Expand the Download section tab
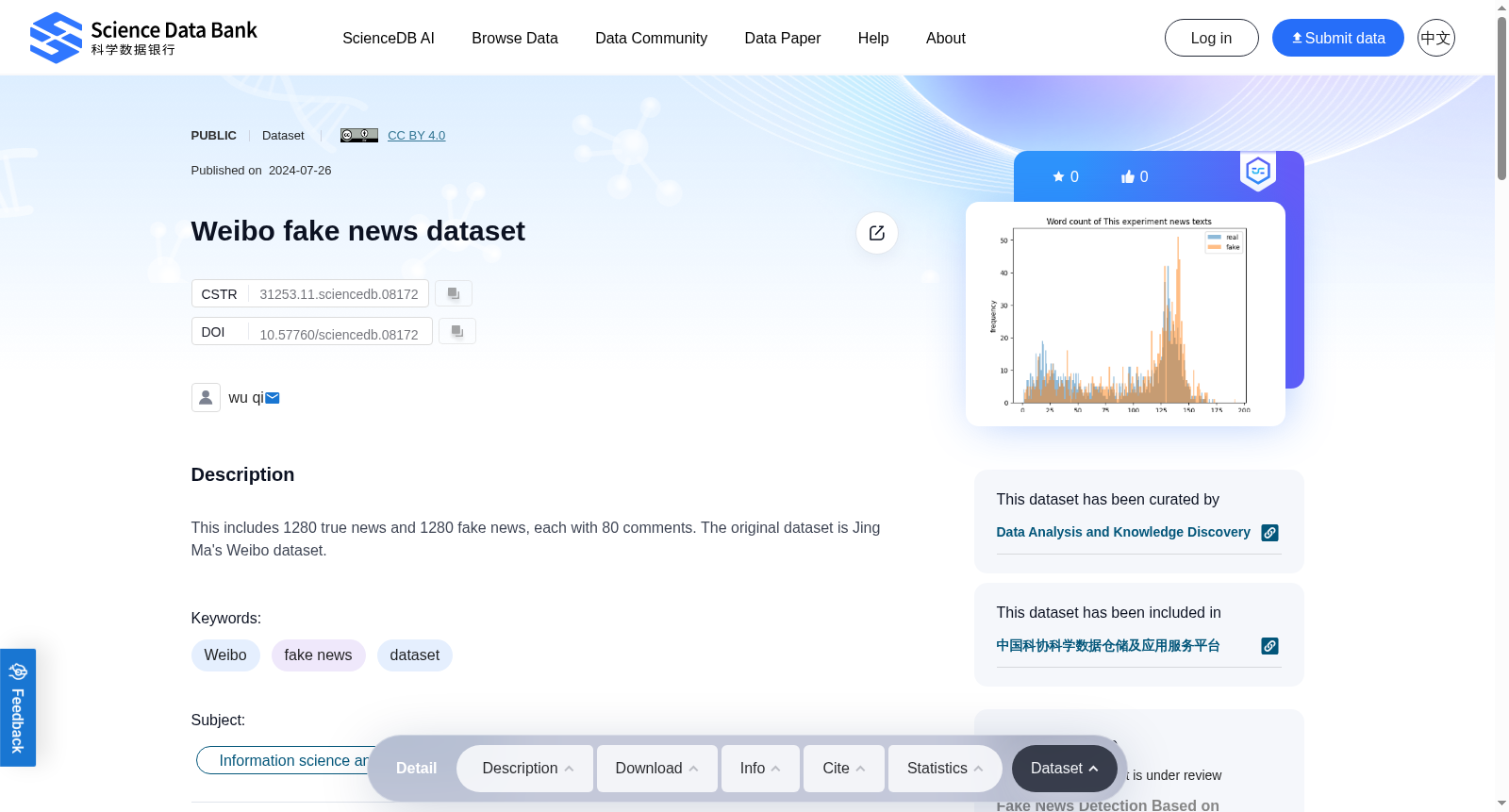Viewport: 1509px width, 812px height. tap(657, 769)
